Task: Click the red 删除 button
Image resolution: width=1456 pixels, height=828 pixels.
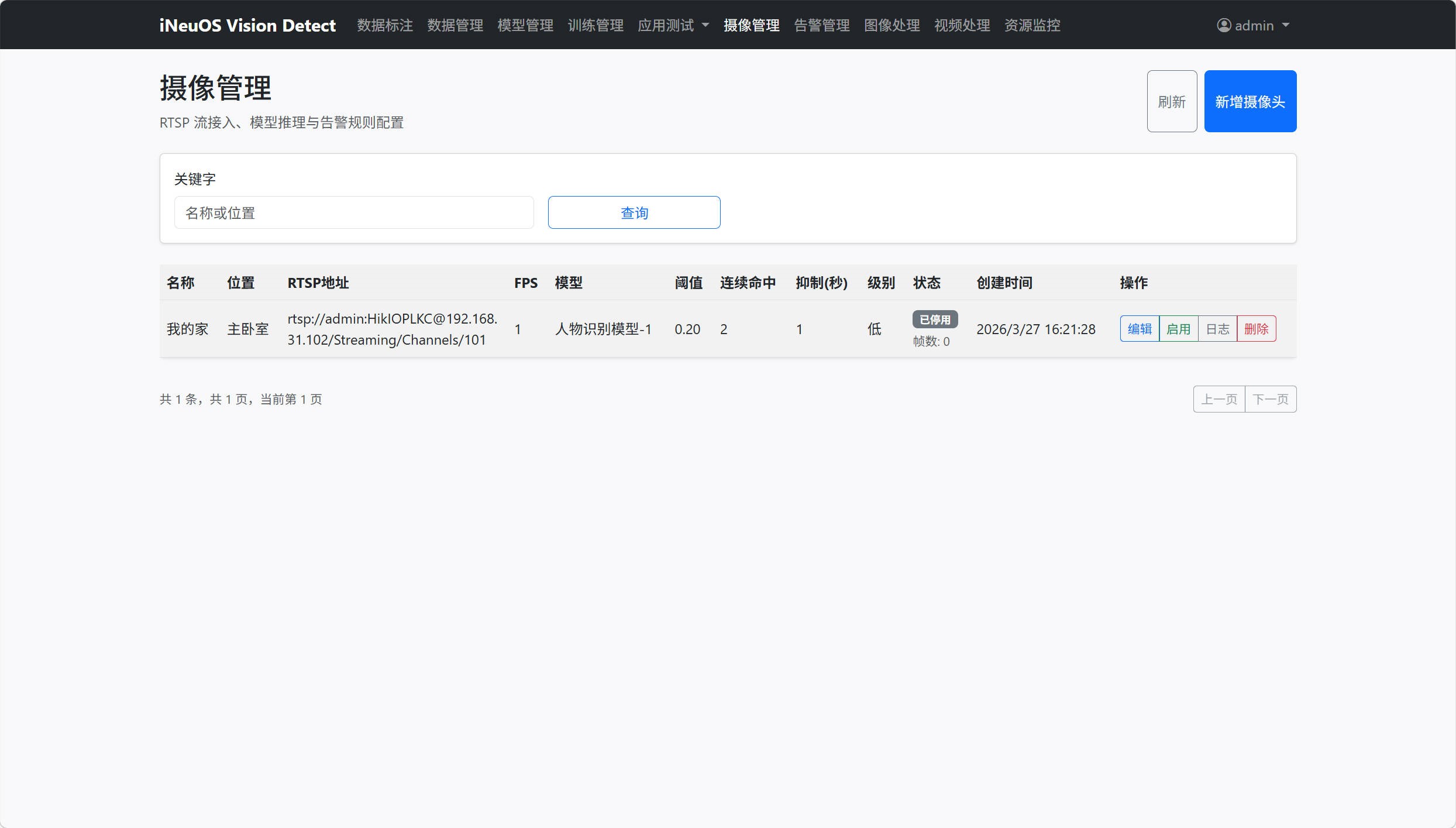Action: point(1256,329)
